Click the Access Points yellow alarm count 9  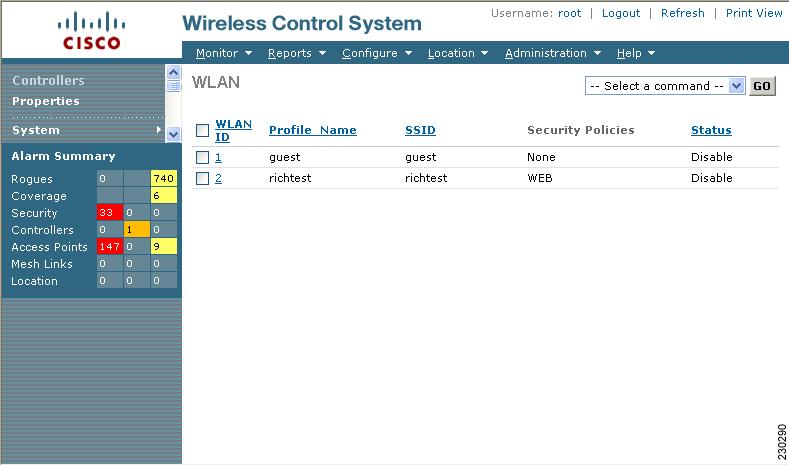pos(164,247)
